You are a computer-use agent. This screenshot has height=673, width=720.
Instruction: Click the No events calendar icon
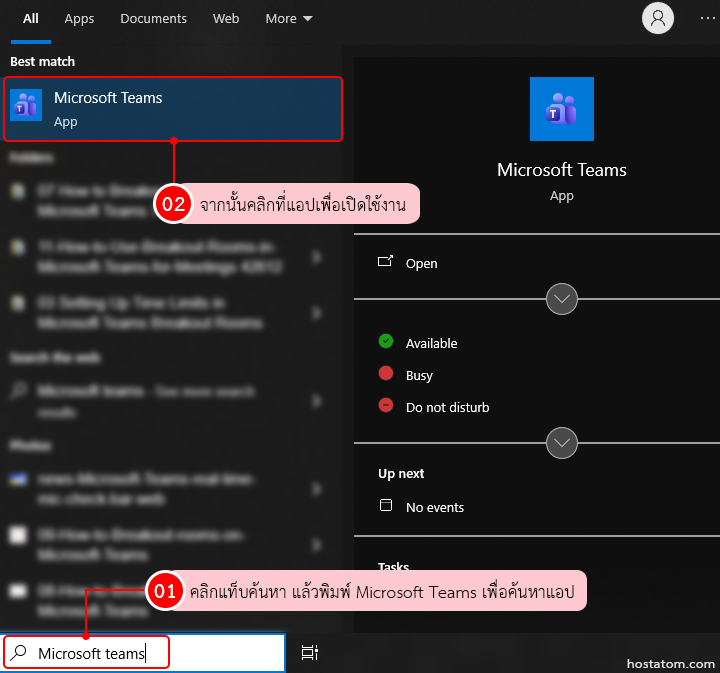coord(386,505)
